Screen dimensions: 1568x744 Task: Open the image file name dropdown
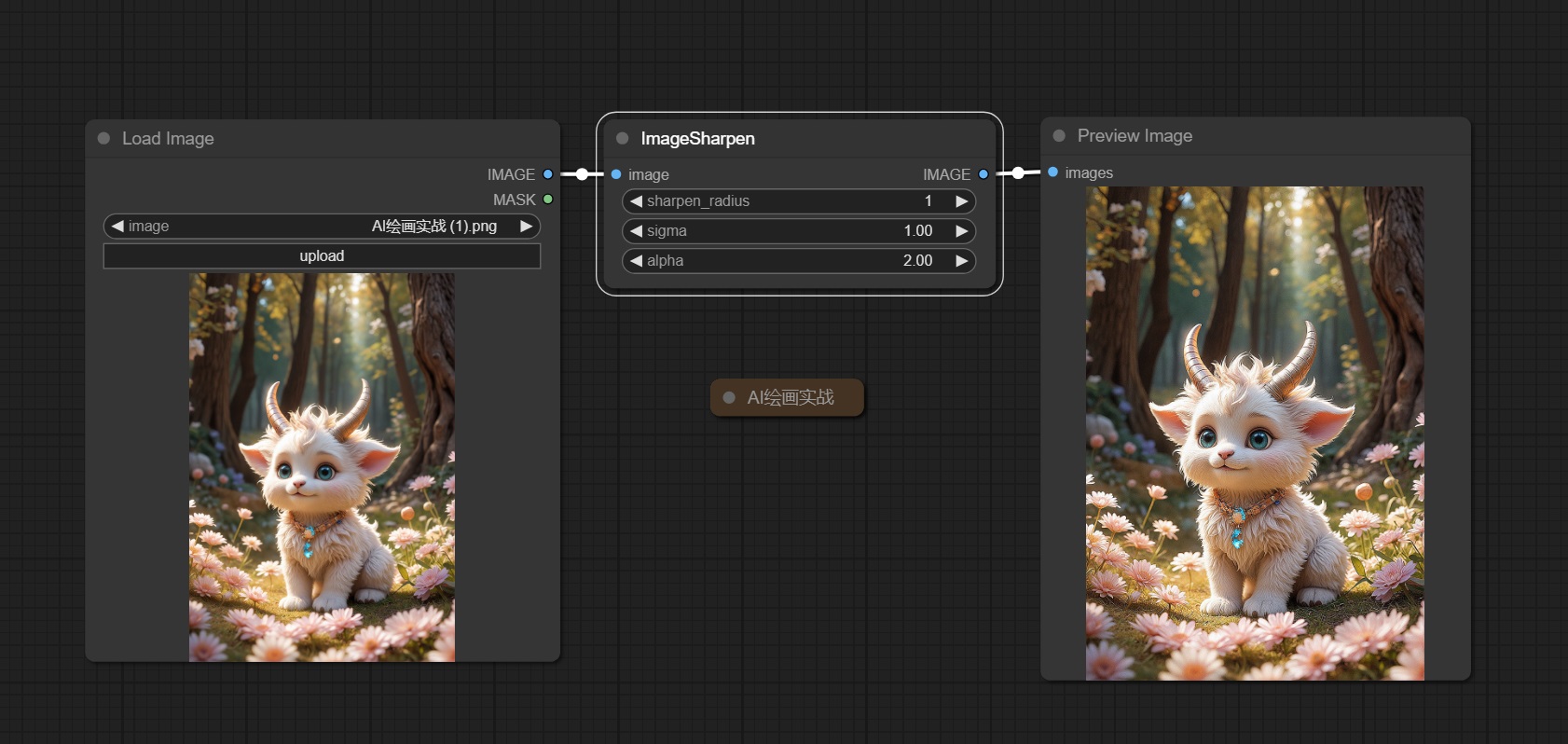[322, 226]
